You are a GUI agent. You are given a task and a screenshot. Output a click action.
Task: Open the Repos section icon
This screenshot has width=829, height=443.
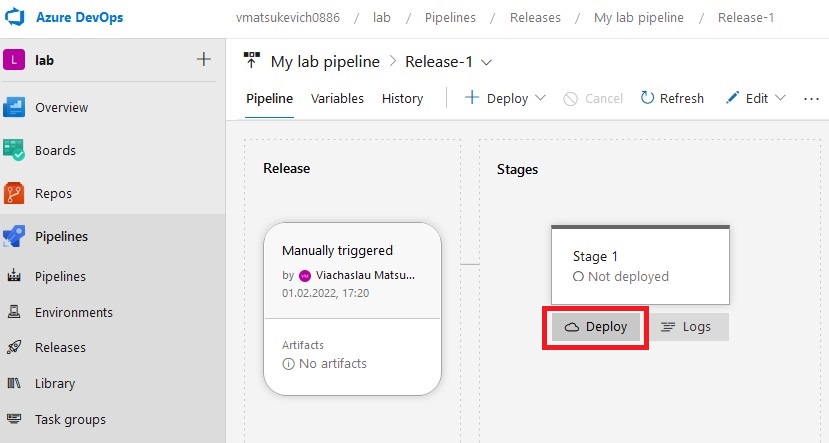pos(15,193)
